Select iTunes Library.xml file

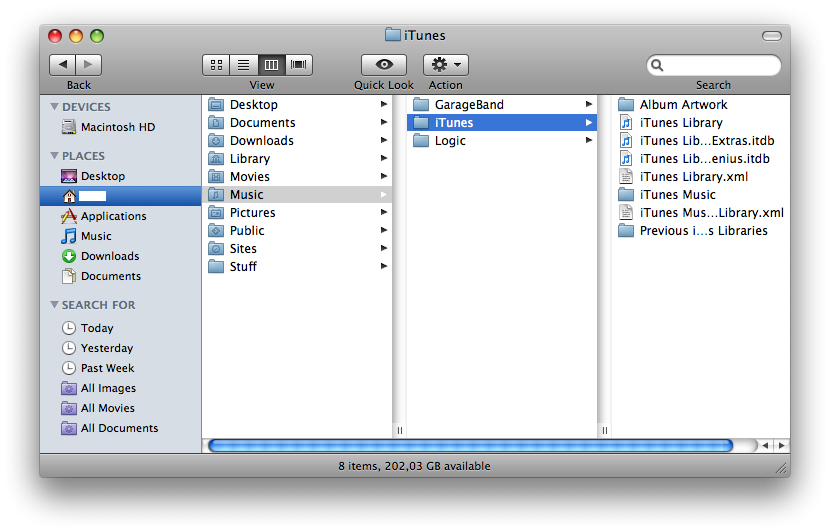click(701, 176)
